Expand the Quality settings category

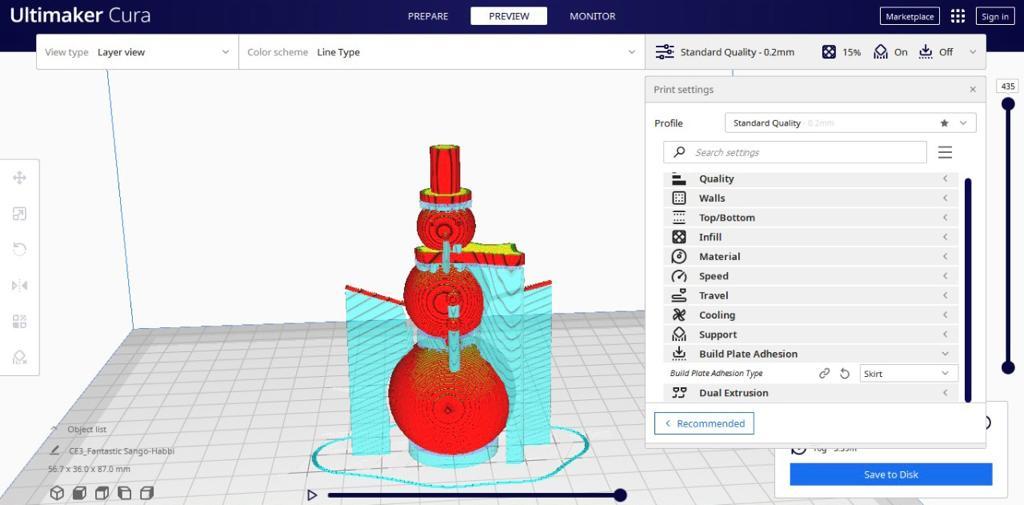click(x=810, y=179)
